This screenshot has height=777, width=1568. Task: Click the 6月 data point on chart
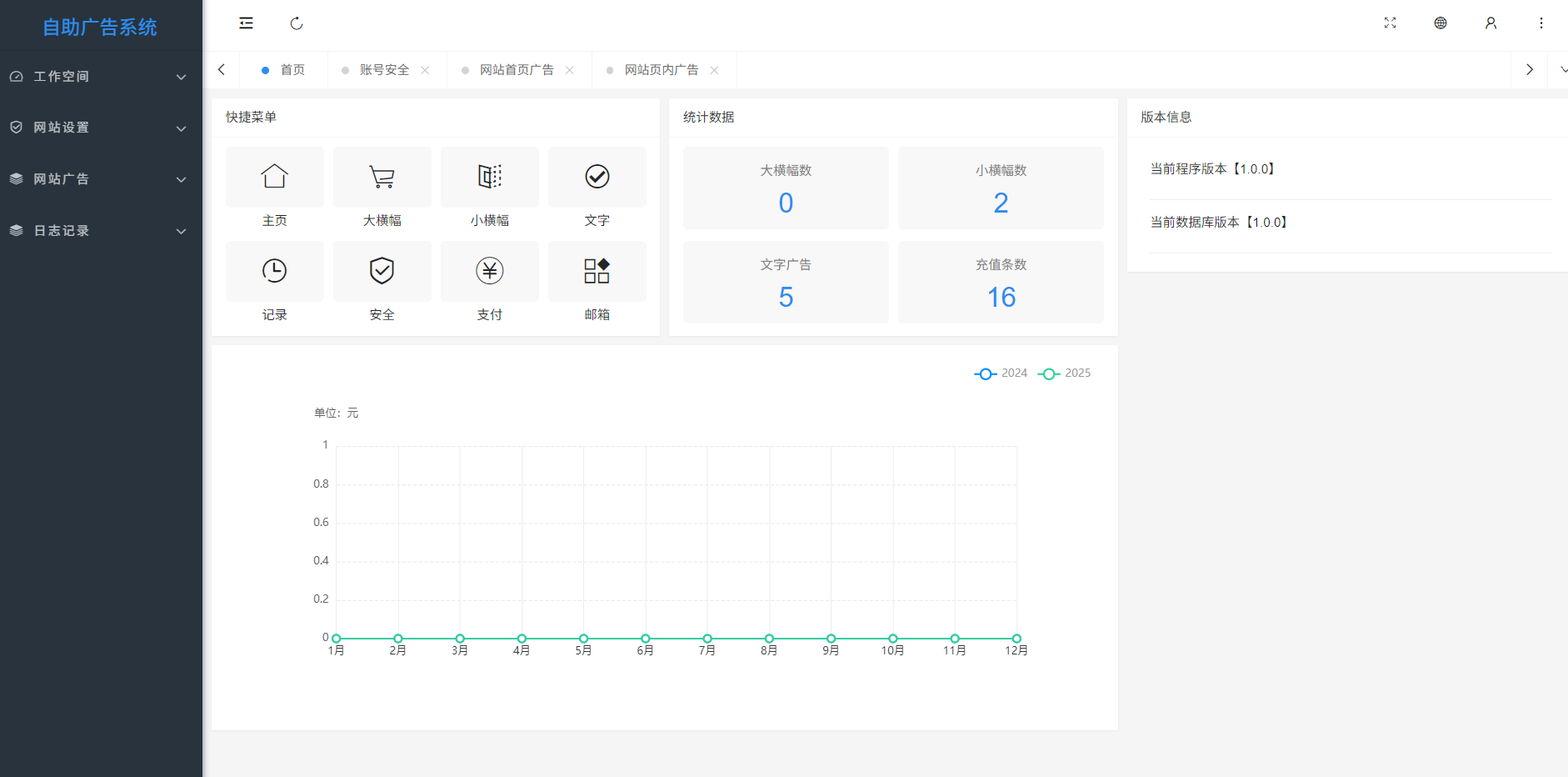tap(646, 639)
